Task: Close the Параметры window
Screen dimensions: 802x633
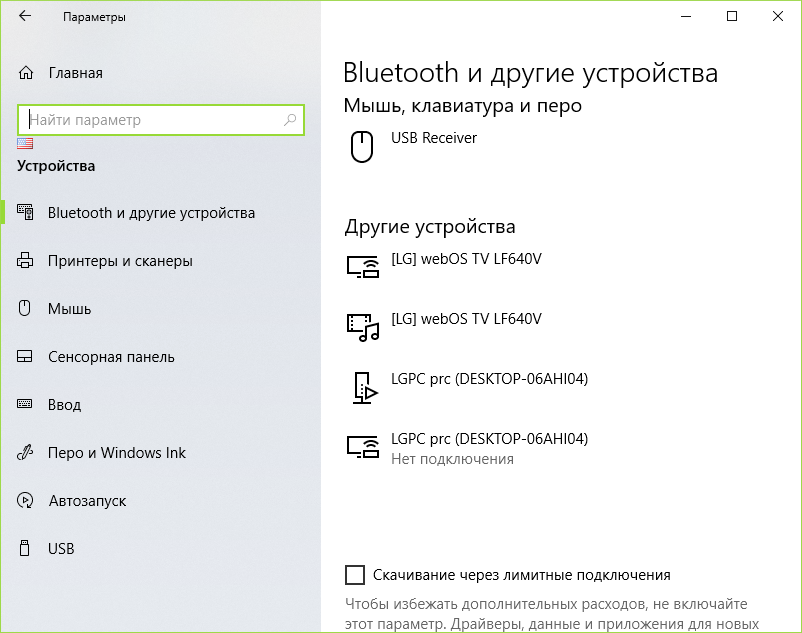Action: coord(778,16)
